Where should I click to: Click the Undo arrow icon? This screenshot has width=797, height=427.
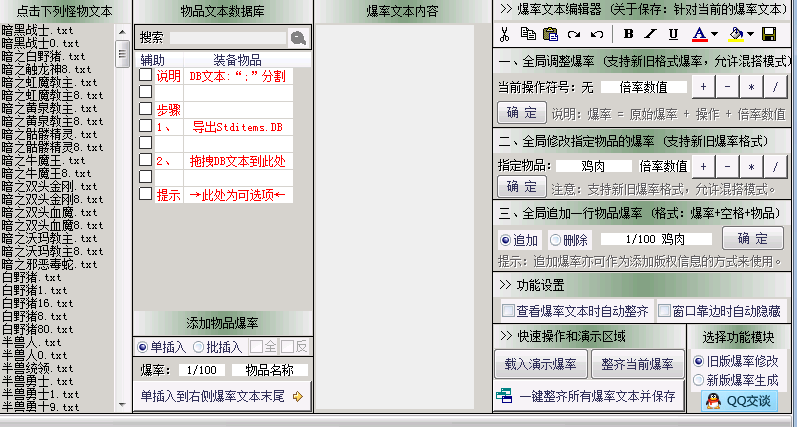click(597, 35)
